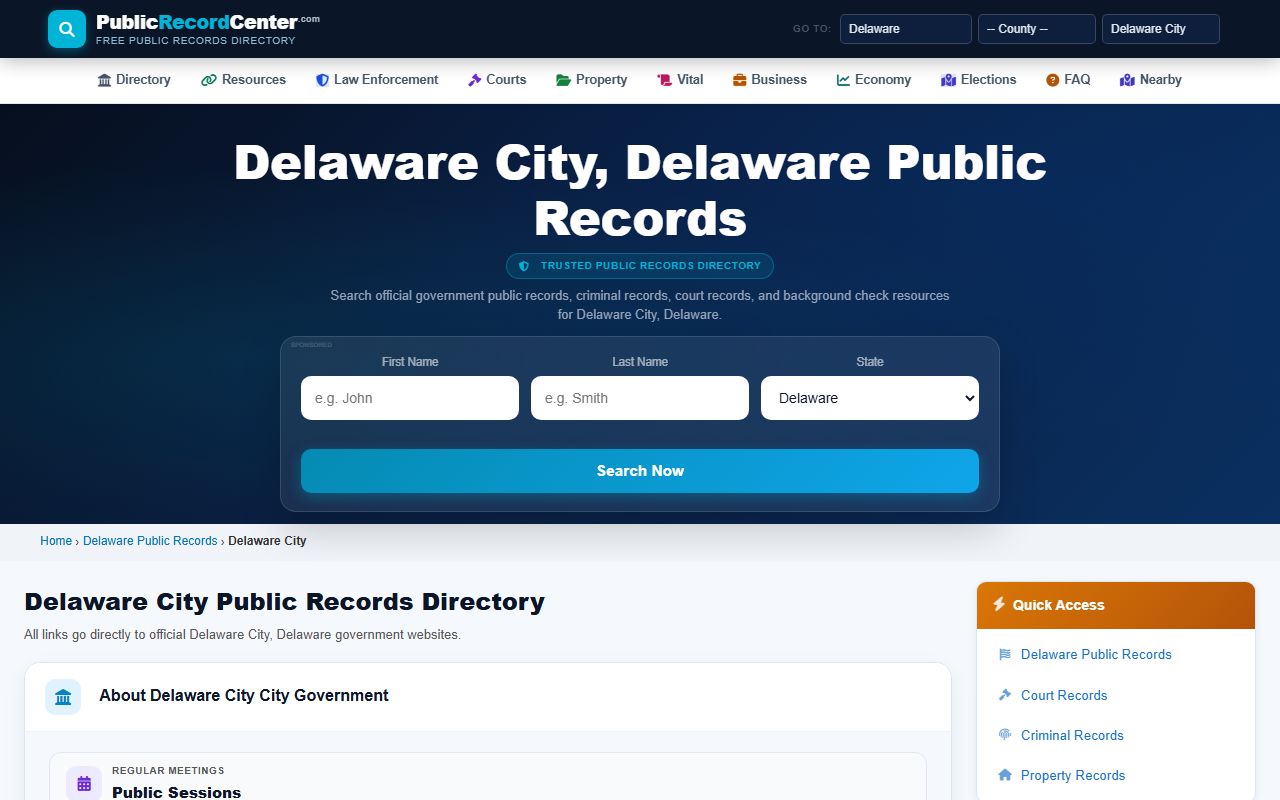Click the gavel icon beside Court Records

click(1005, 695)
